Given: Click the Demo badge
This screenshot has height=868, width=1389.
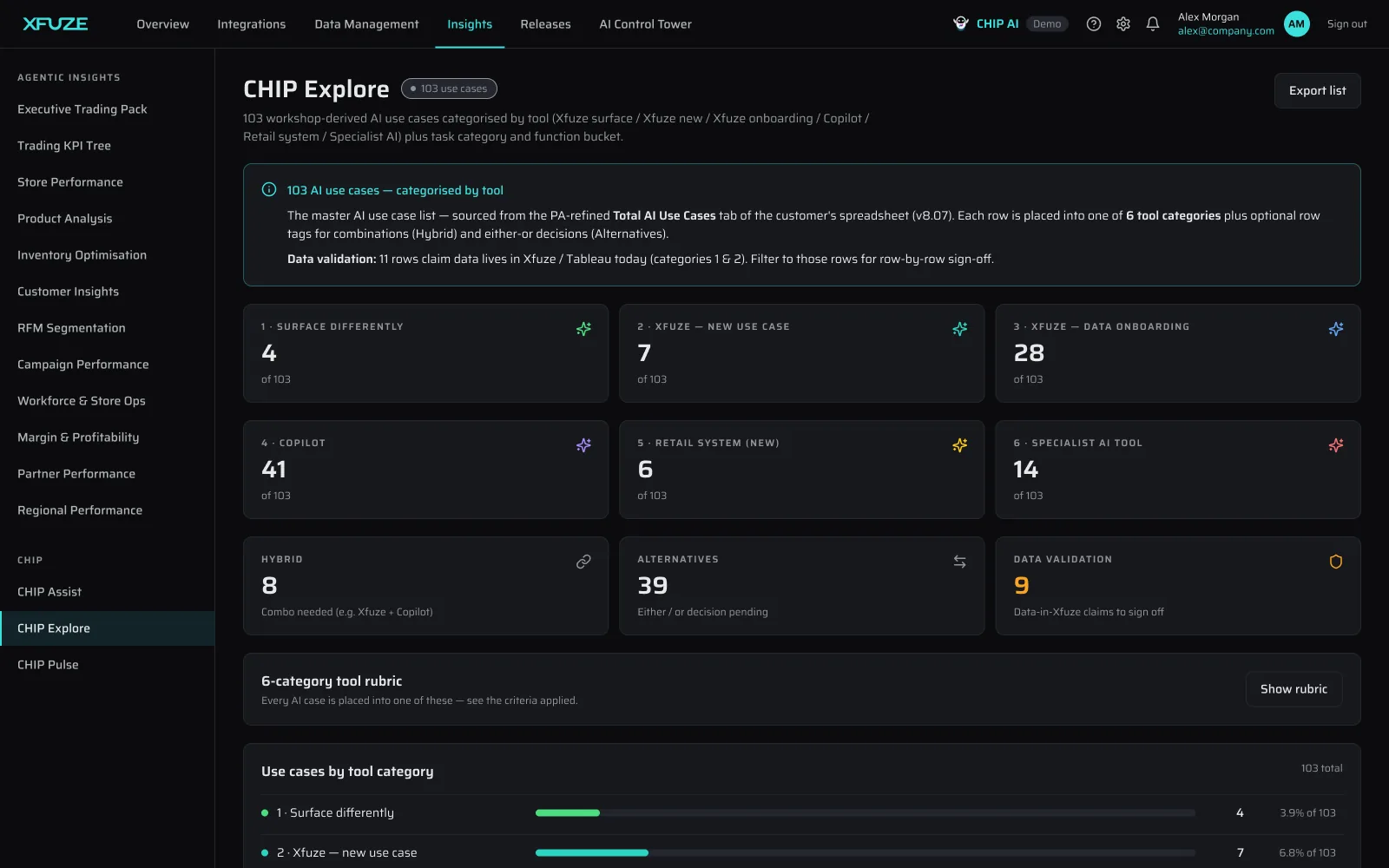Looking at the screenshot, I should click(x=1047, y=24).
